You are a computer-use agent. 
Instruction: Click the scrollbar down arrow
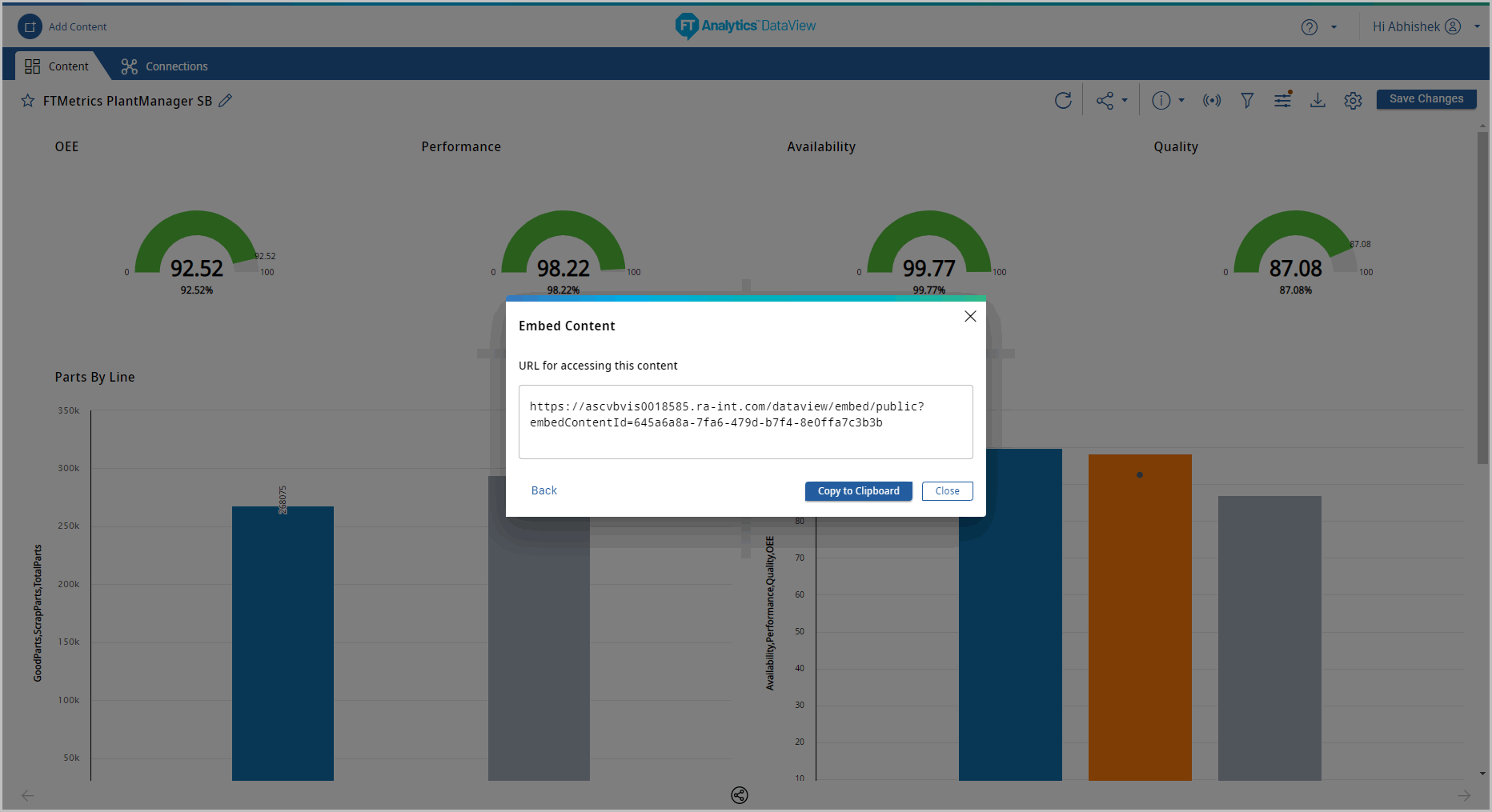[1482, 774]
